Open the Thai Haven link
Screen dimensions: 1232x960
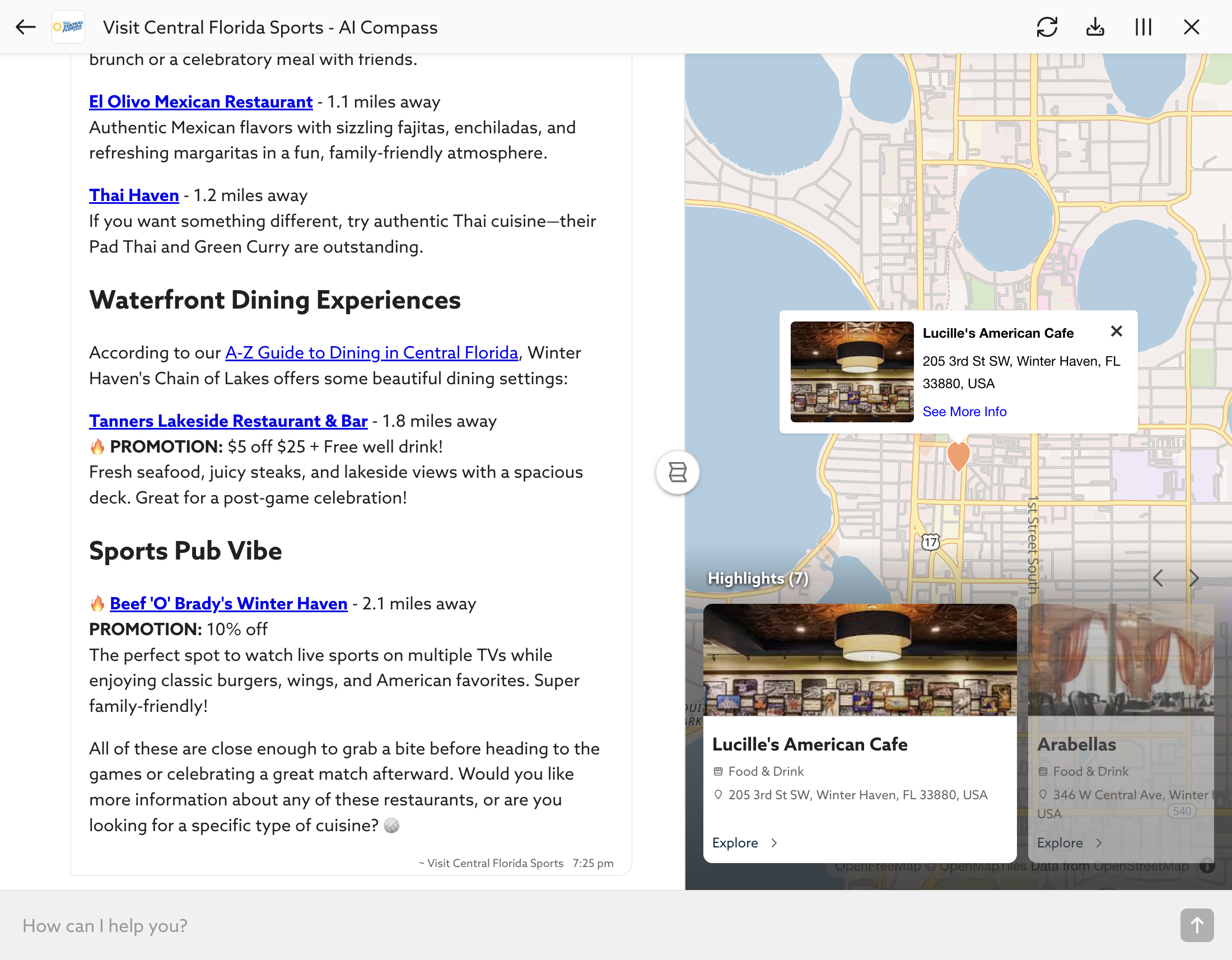(x=134, y=195)
